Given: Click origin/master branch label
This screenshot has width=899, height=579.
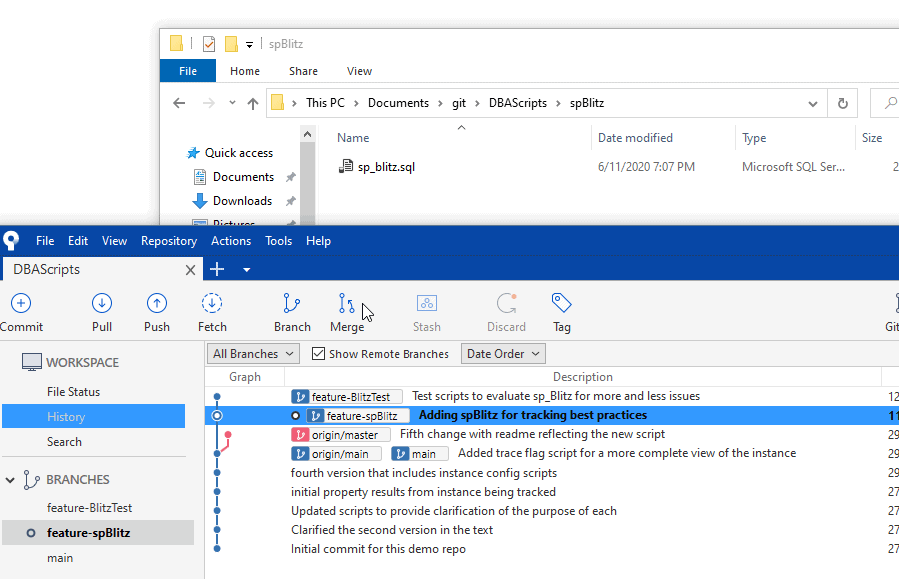Looking at the screenshot, I should [x=341, y=435].
